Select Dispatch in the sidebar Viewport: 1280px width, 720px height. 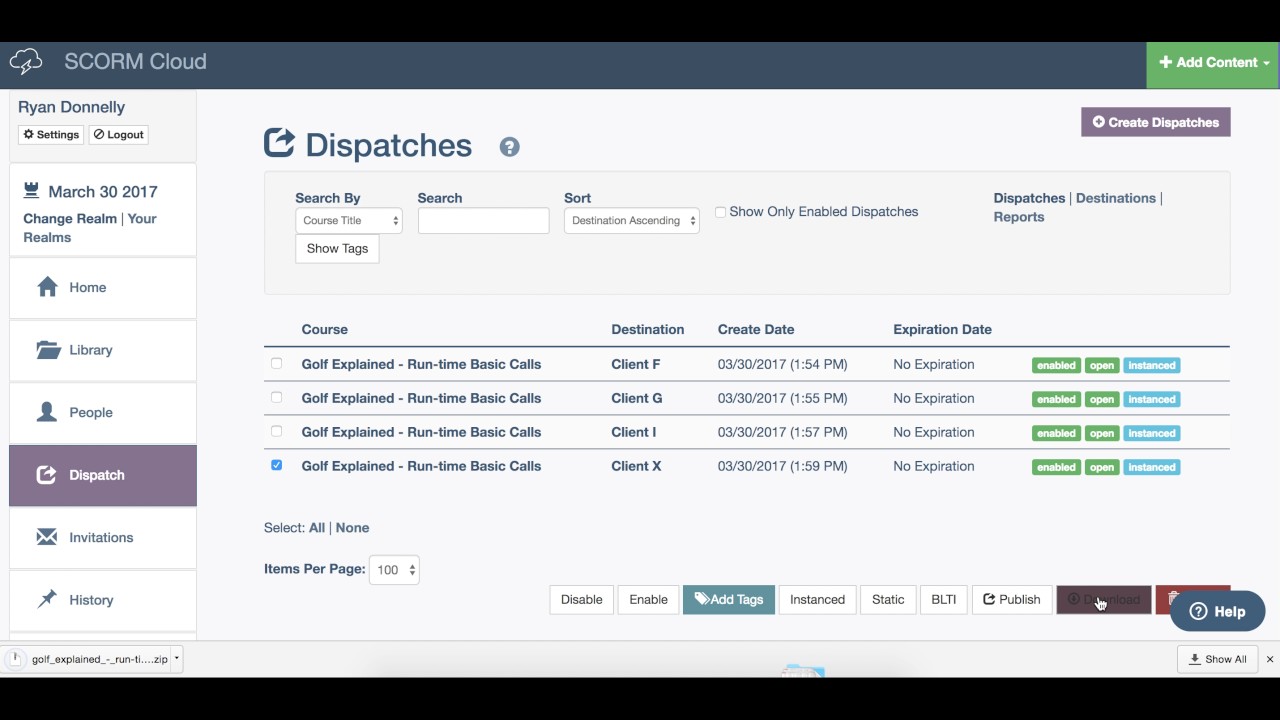coord(103,475)
